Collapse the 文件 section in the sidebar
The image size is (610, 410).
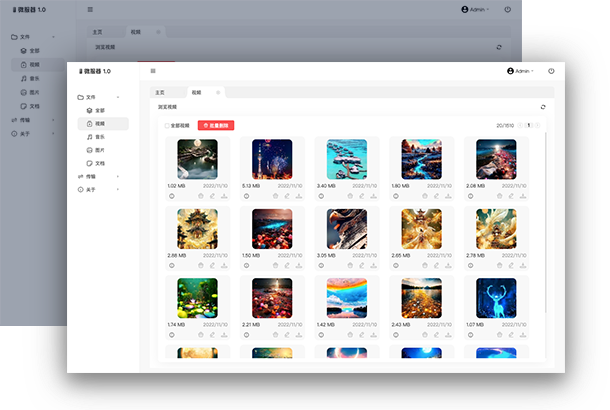tap(118, 97)
